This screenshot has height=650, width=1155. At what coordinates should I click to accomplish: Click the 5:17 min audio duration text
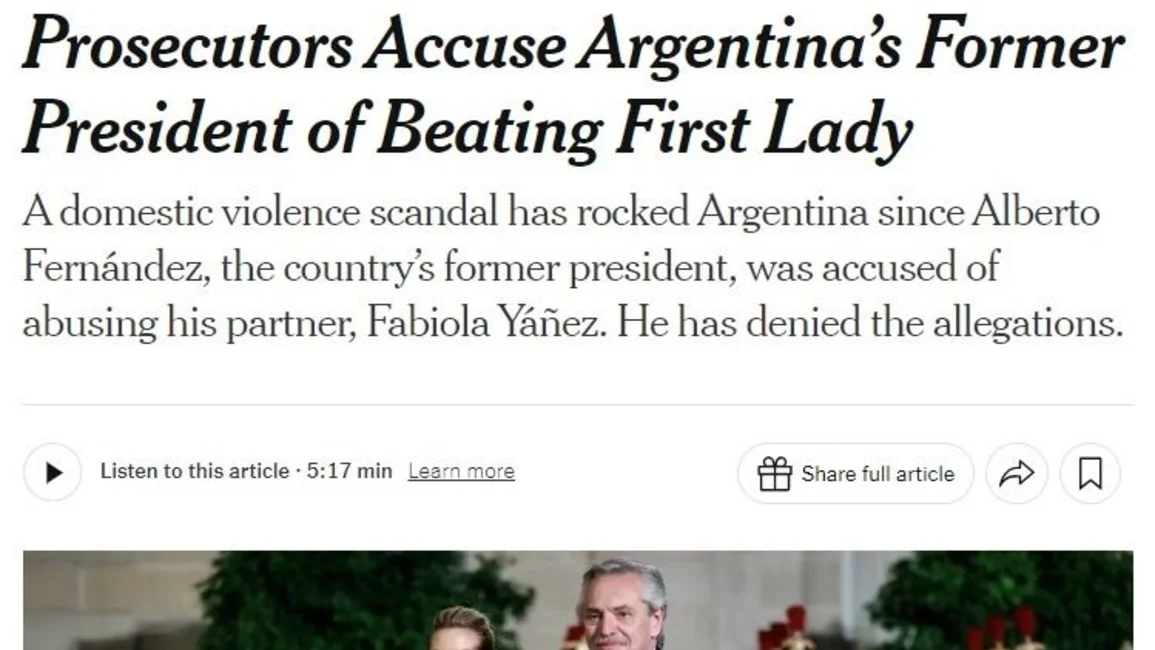point(349,471)
